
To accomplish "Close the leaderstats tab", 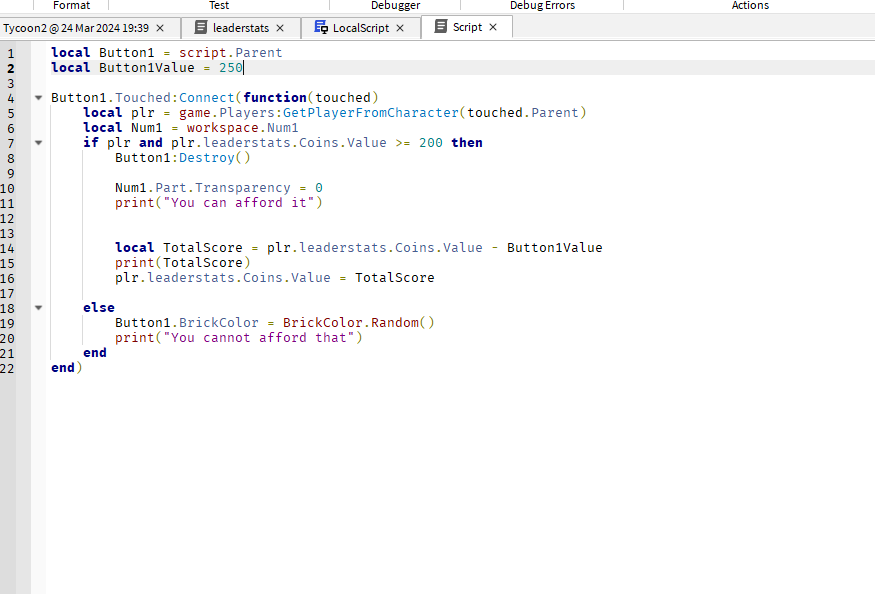I will pyautogui.click(x=280, y=28).
